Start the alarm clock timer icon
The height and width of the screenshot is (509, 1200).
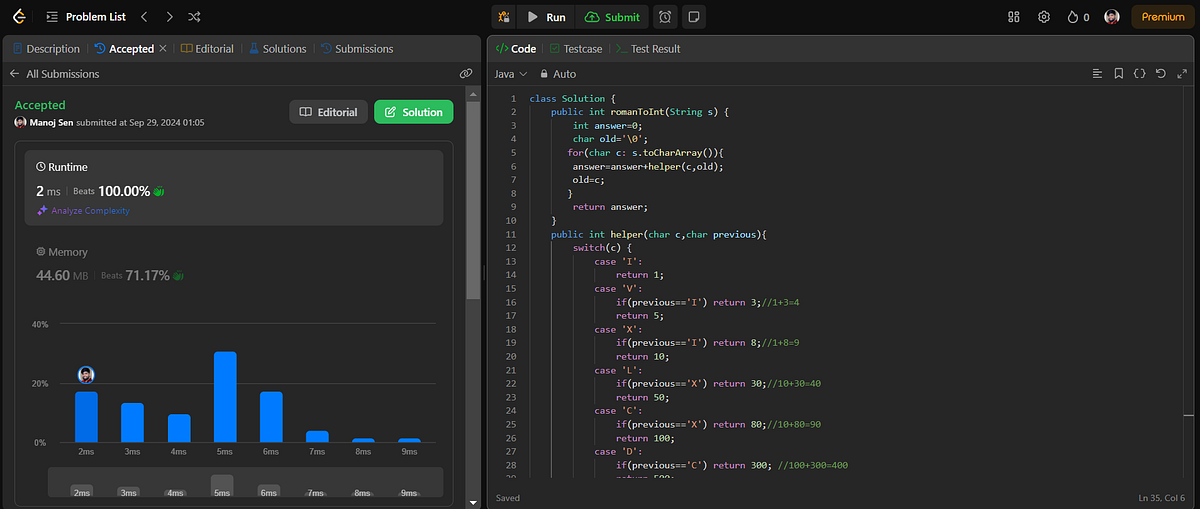tap(665, 17)
